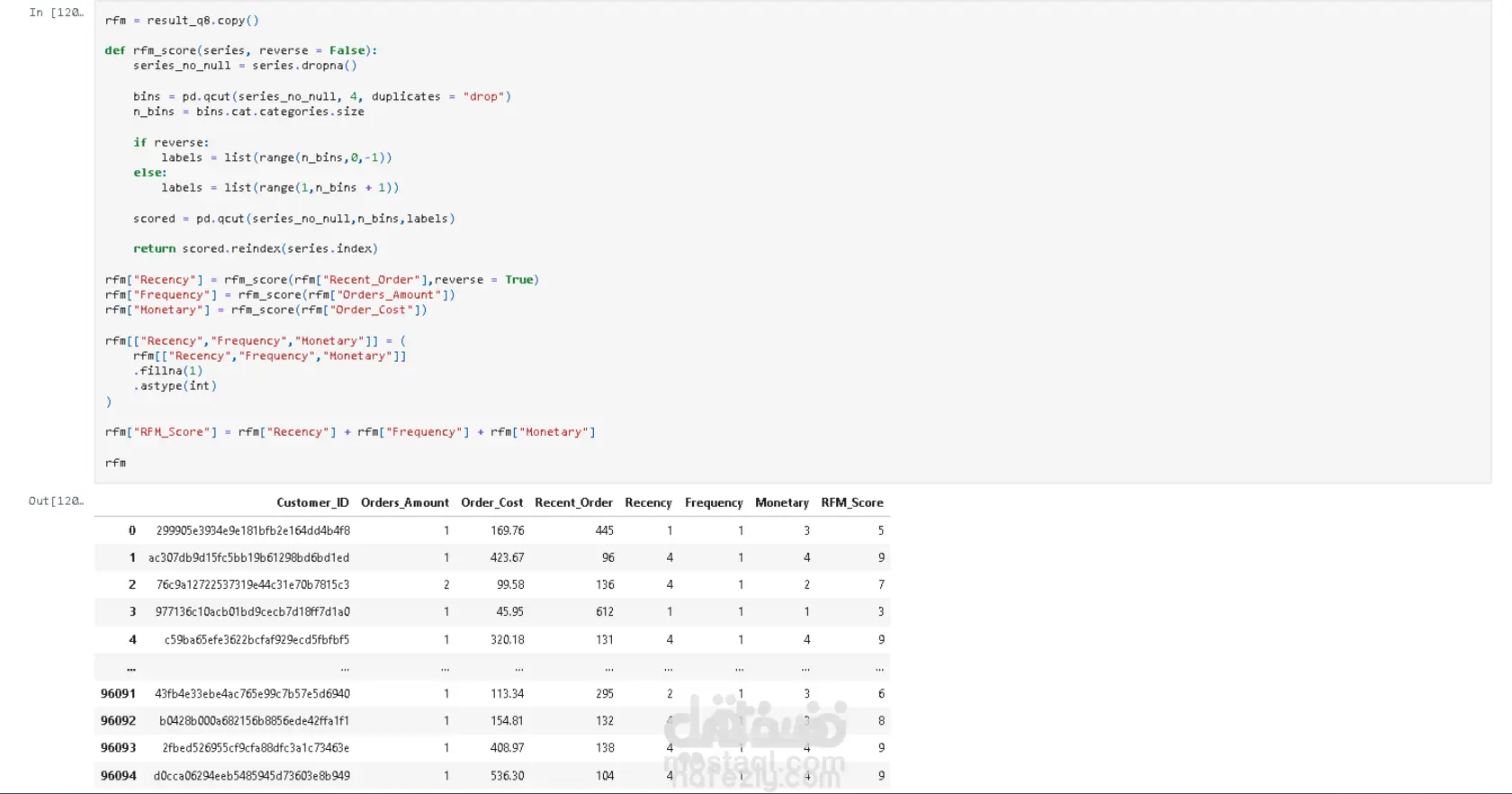Select row index 96094 in the output
1512x794 pixels.
tap(119, 776)
